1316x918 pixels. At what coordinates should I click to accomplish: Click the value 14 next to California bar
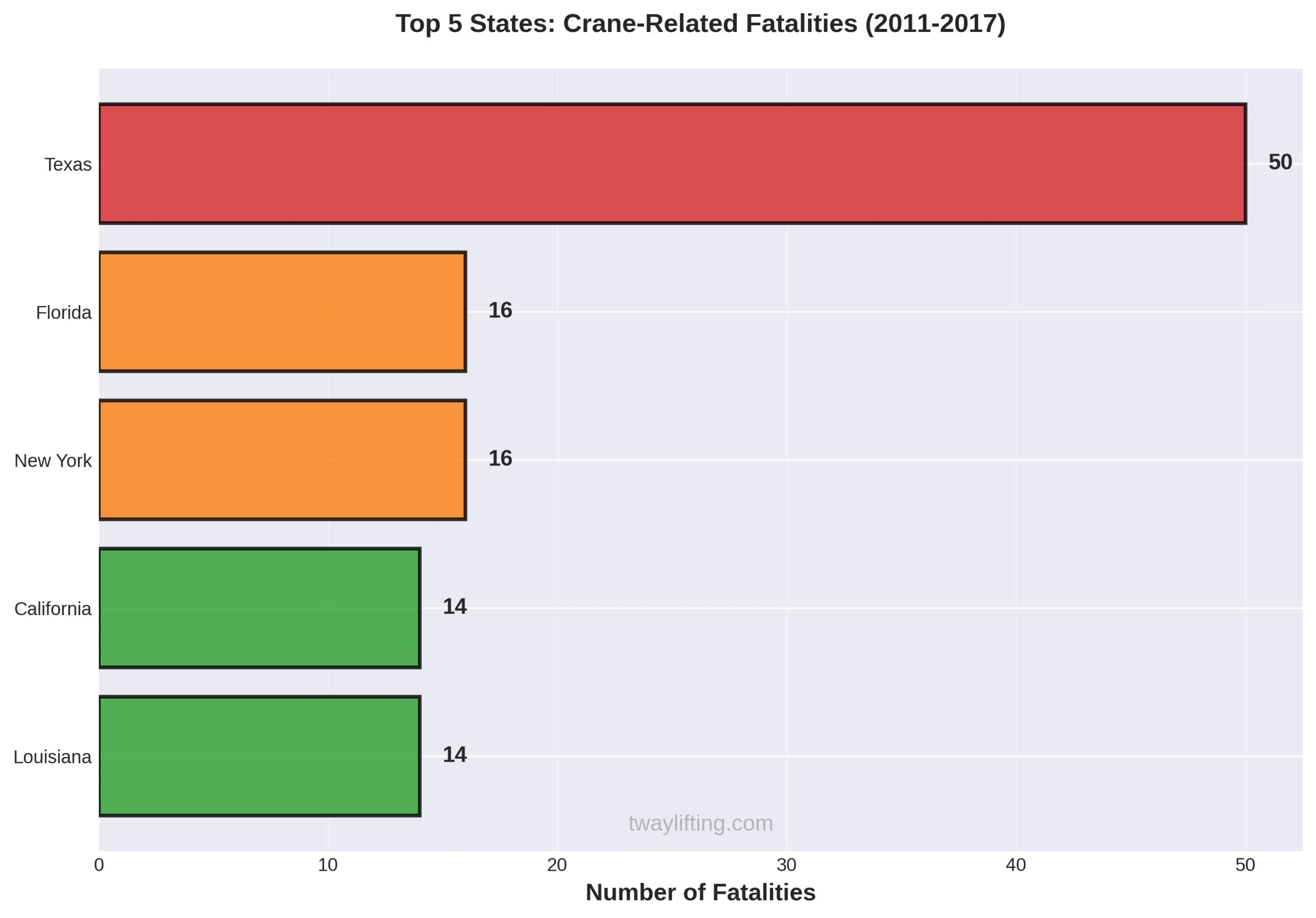(x=454, y=607)
